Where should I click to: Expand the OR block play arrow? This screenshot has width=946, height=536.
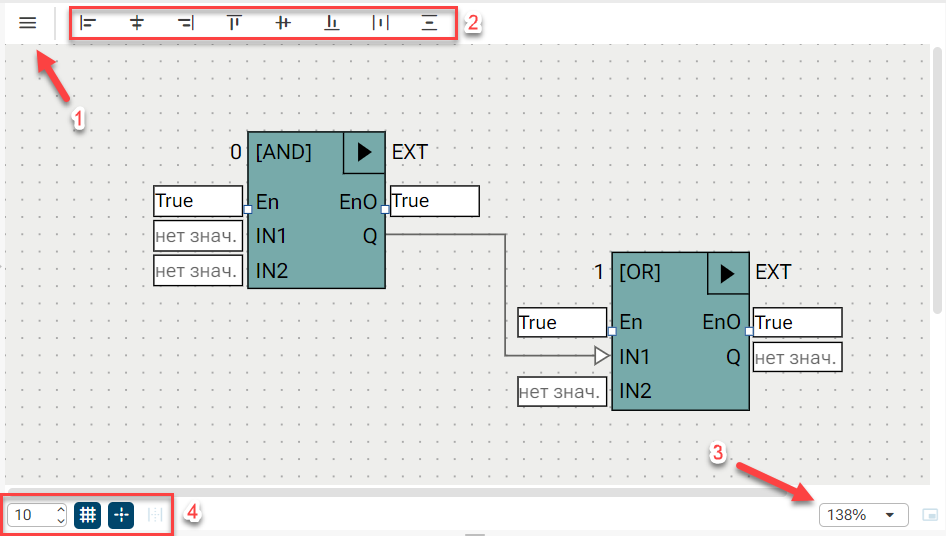point(728,273)
